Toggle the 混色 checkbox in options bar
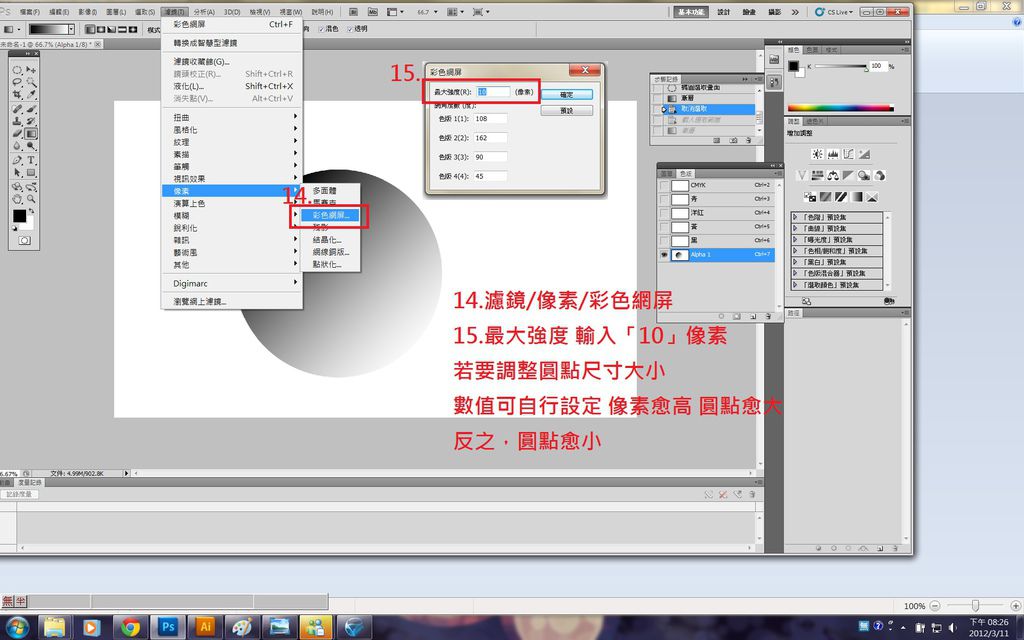 pyautogui.click(x=321, y=29)
